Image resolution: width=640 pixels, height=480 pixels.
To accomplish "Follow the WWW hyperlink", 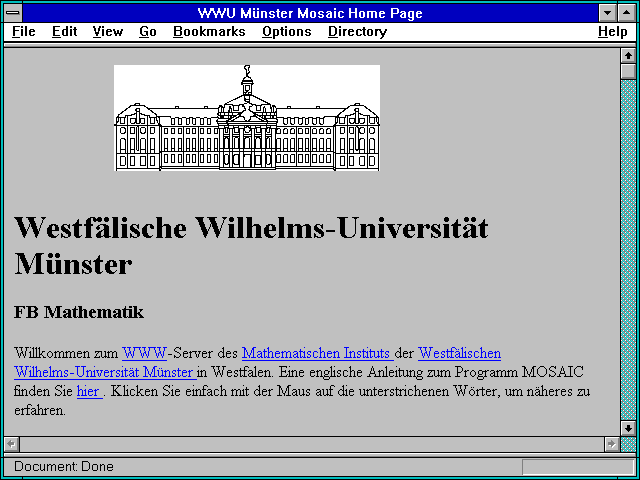I will 144,353.
